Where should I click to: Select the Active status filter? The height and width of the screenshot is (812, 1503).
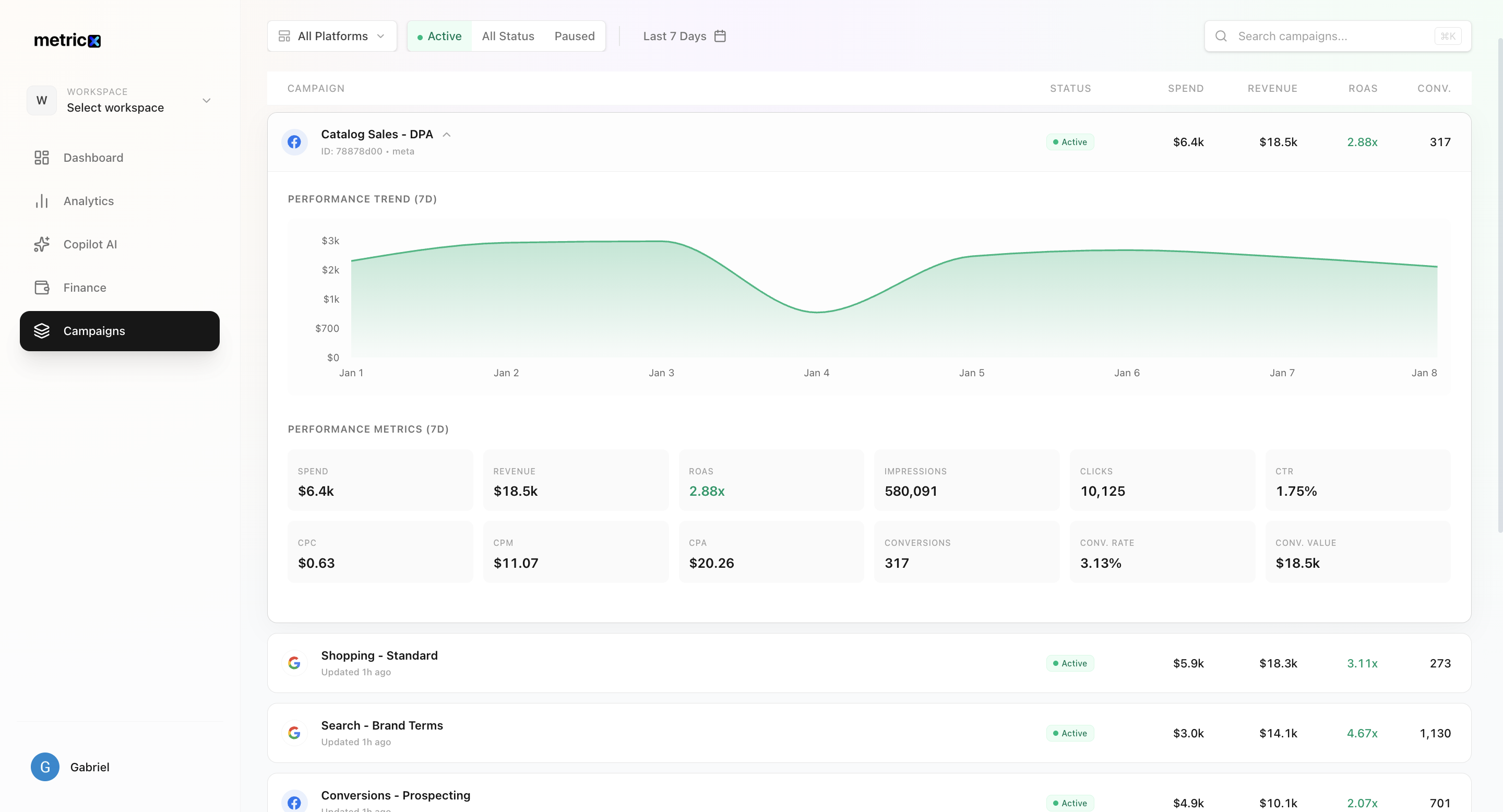point(439,36)
